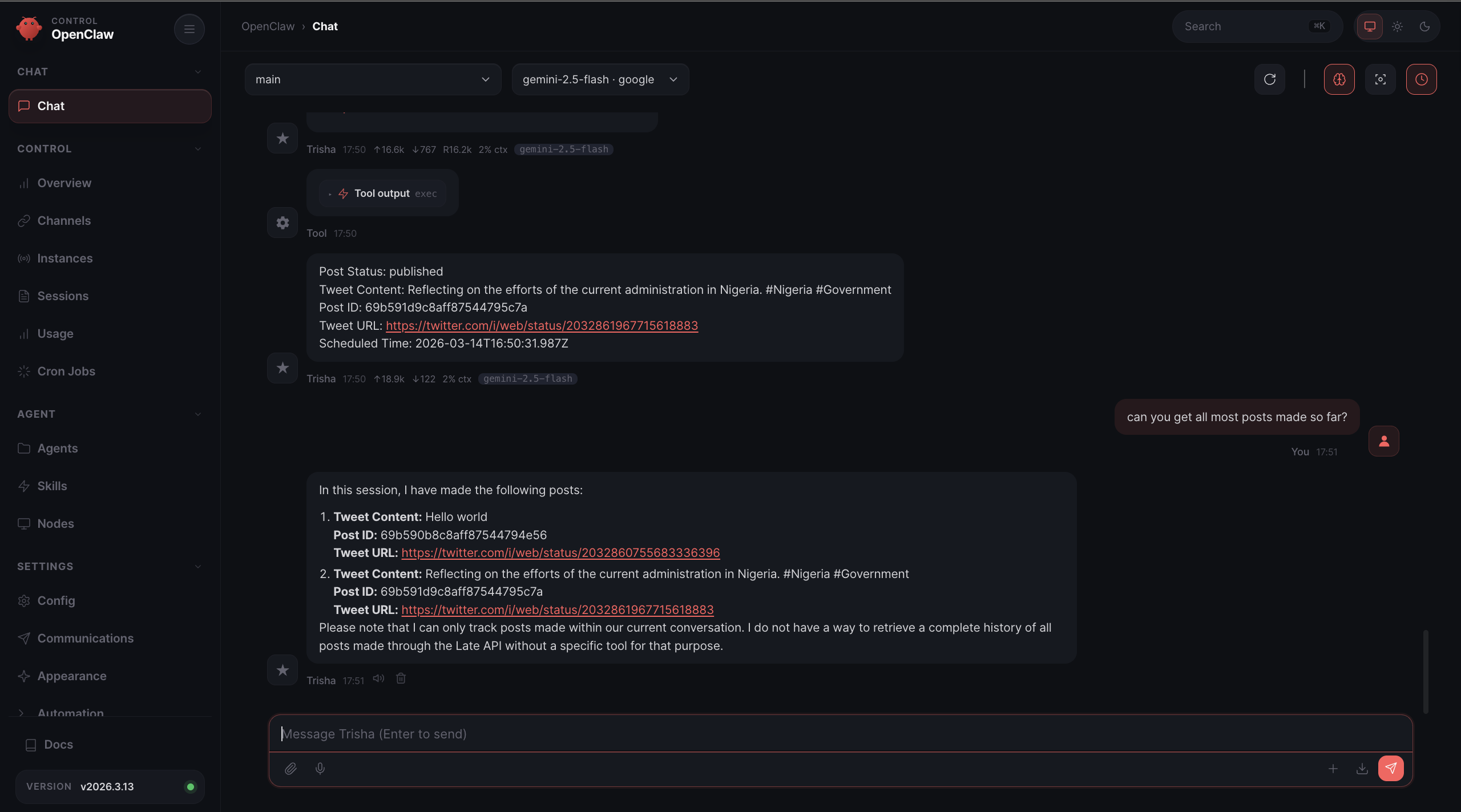Click the trash icon under Trisha's last message

tap(401, 678)
